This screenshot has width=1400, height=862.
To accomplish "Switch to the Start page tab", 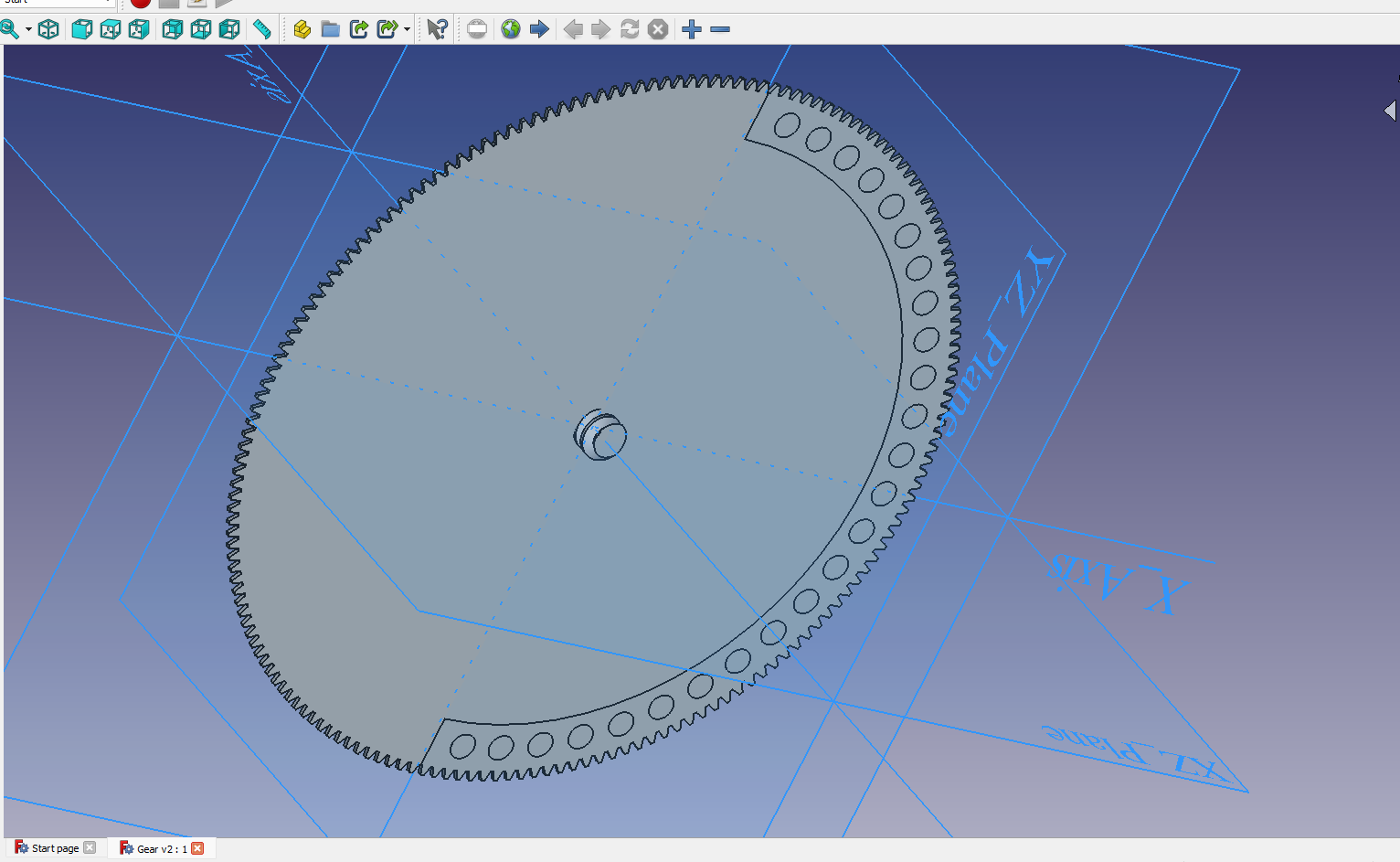I will click(x=55, y=848).
